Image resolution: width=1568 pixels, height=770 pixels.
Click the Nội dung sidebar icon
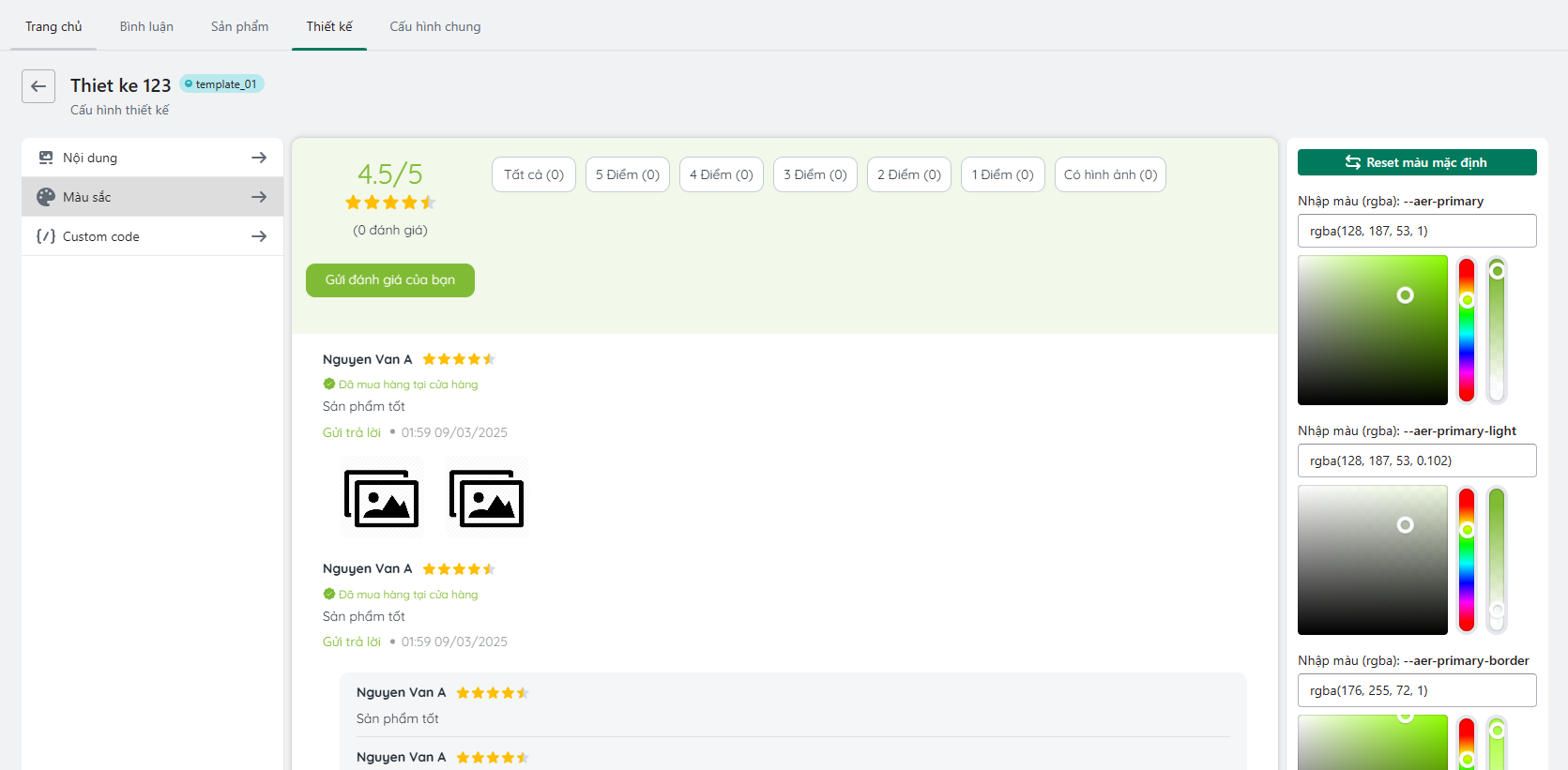coord(46,158)
